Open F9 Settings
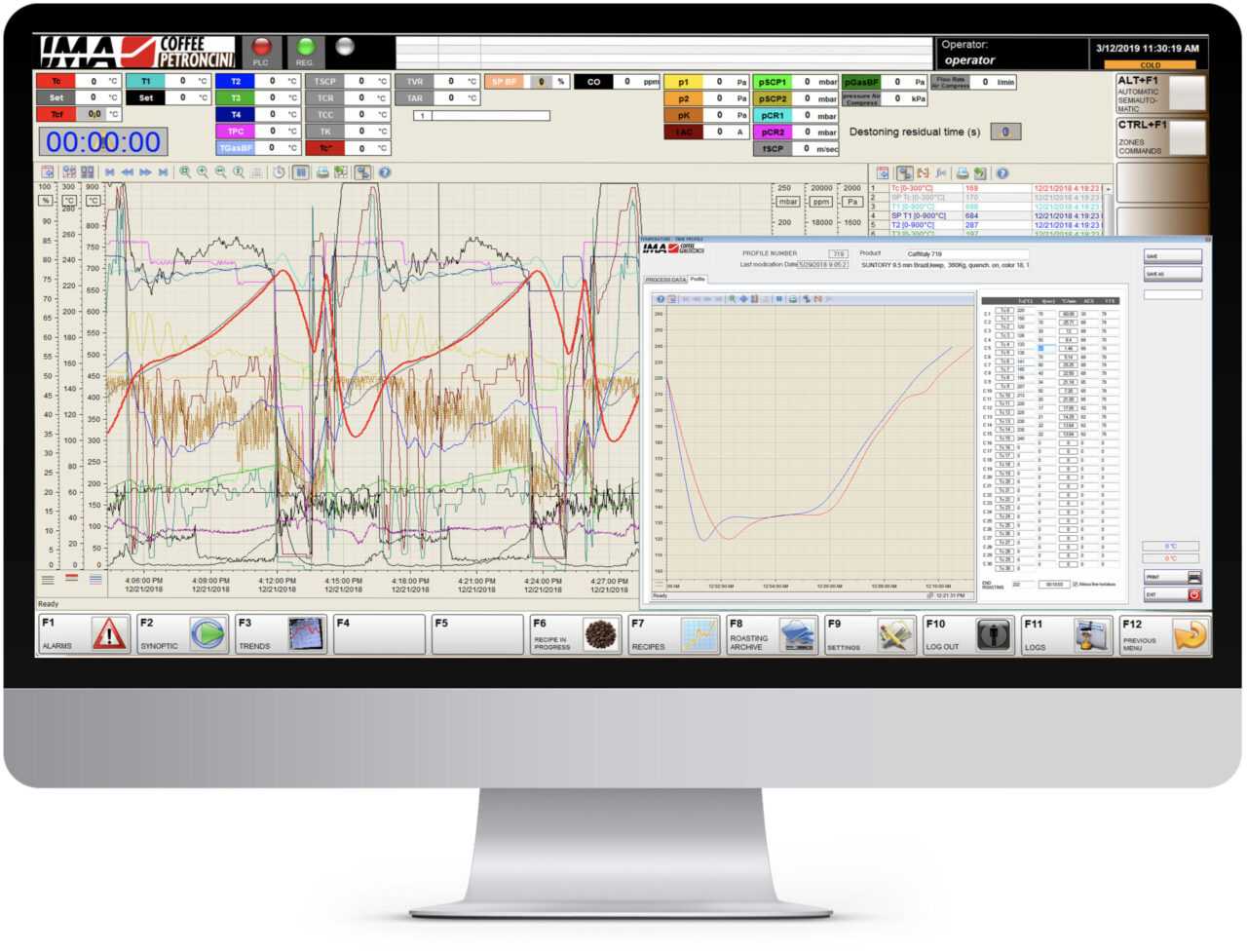Screen dimensions: 1247x952 point(894,635)
